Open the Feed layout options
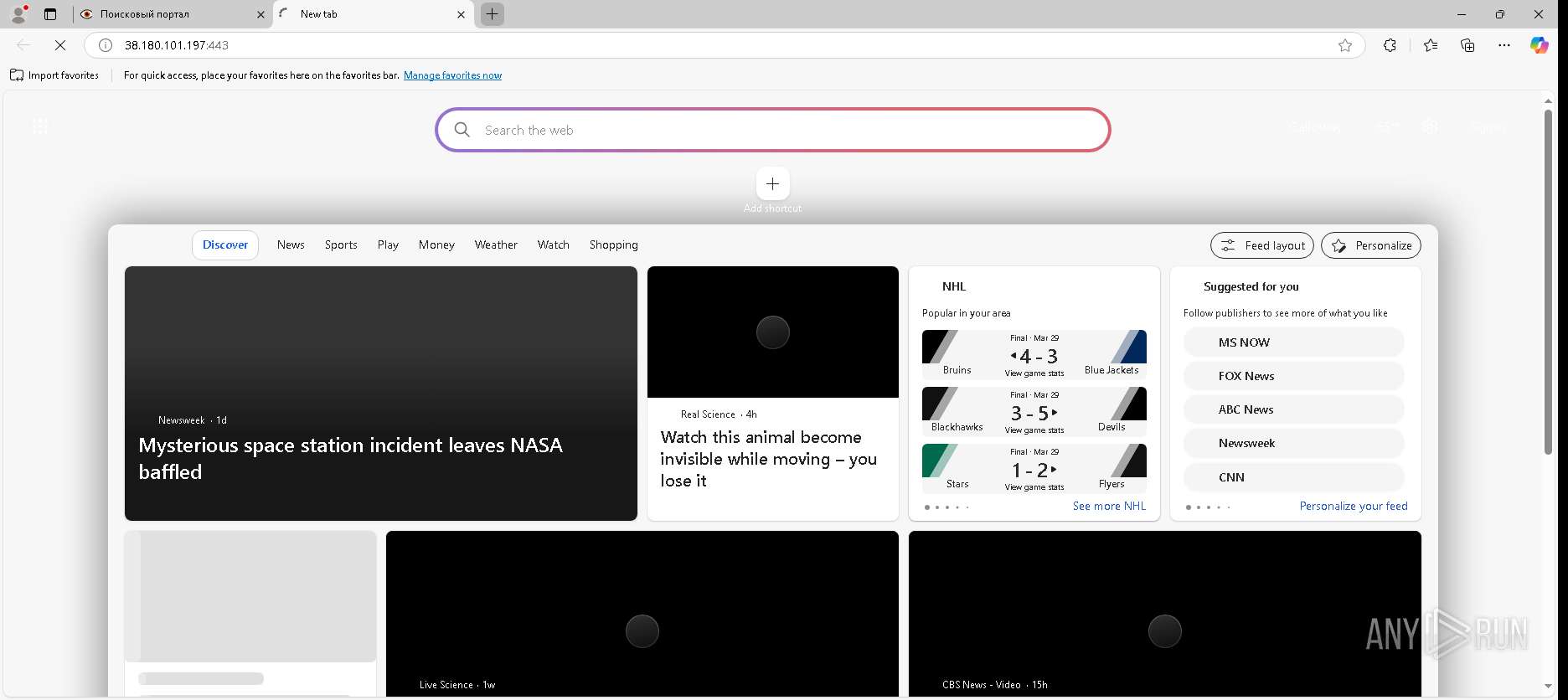The height and width of the screenshot is (700, 1568). 1262,245
